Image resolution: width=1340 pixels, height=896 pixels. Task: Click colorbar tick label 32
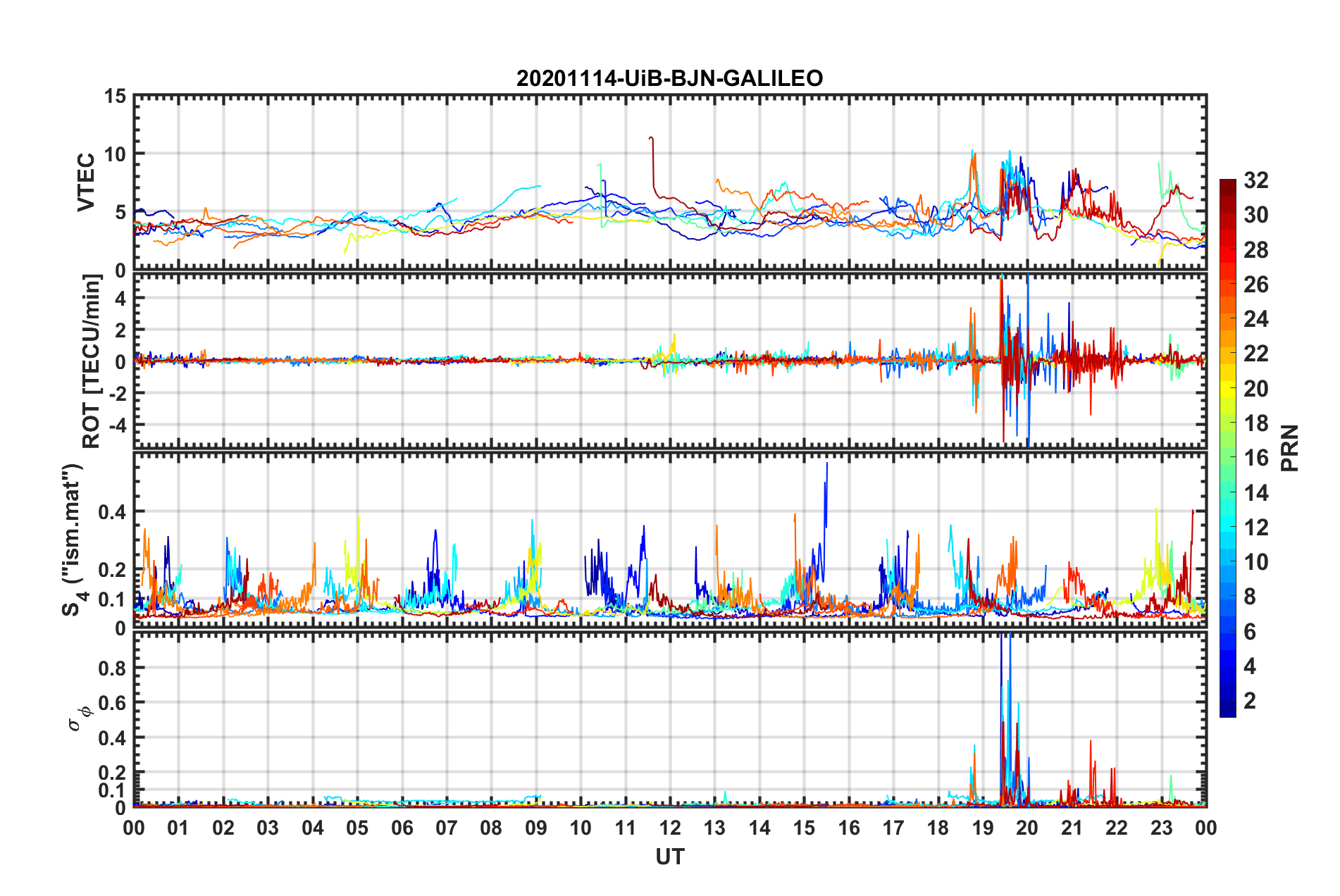pos(1255,180)
